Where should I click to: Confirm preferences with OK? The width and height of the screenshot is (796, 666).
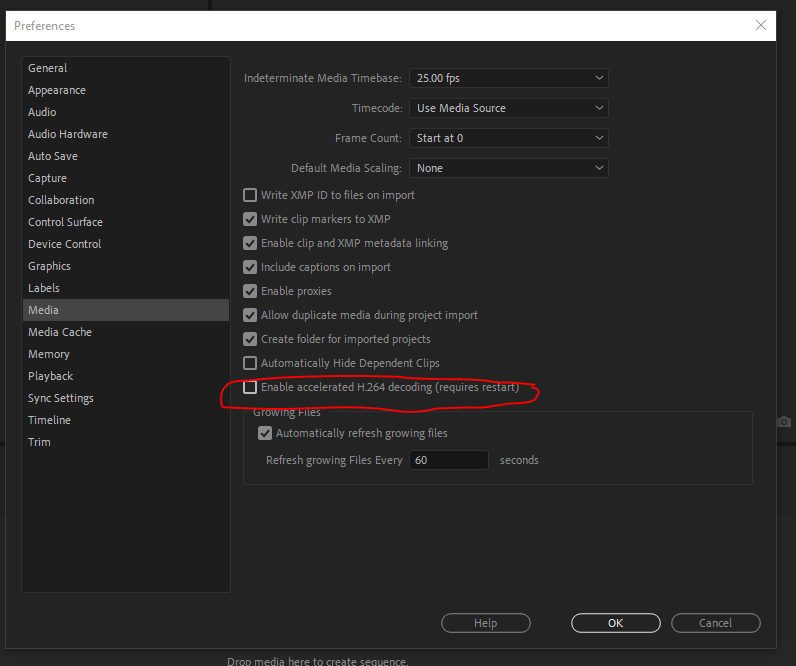(616, 623)
